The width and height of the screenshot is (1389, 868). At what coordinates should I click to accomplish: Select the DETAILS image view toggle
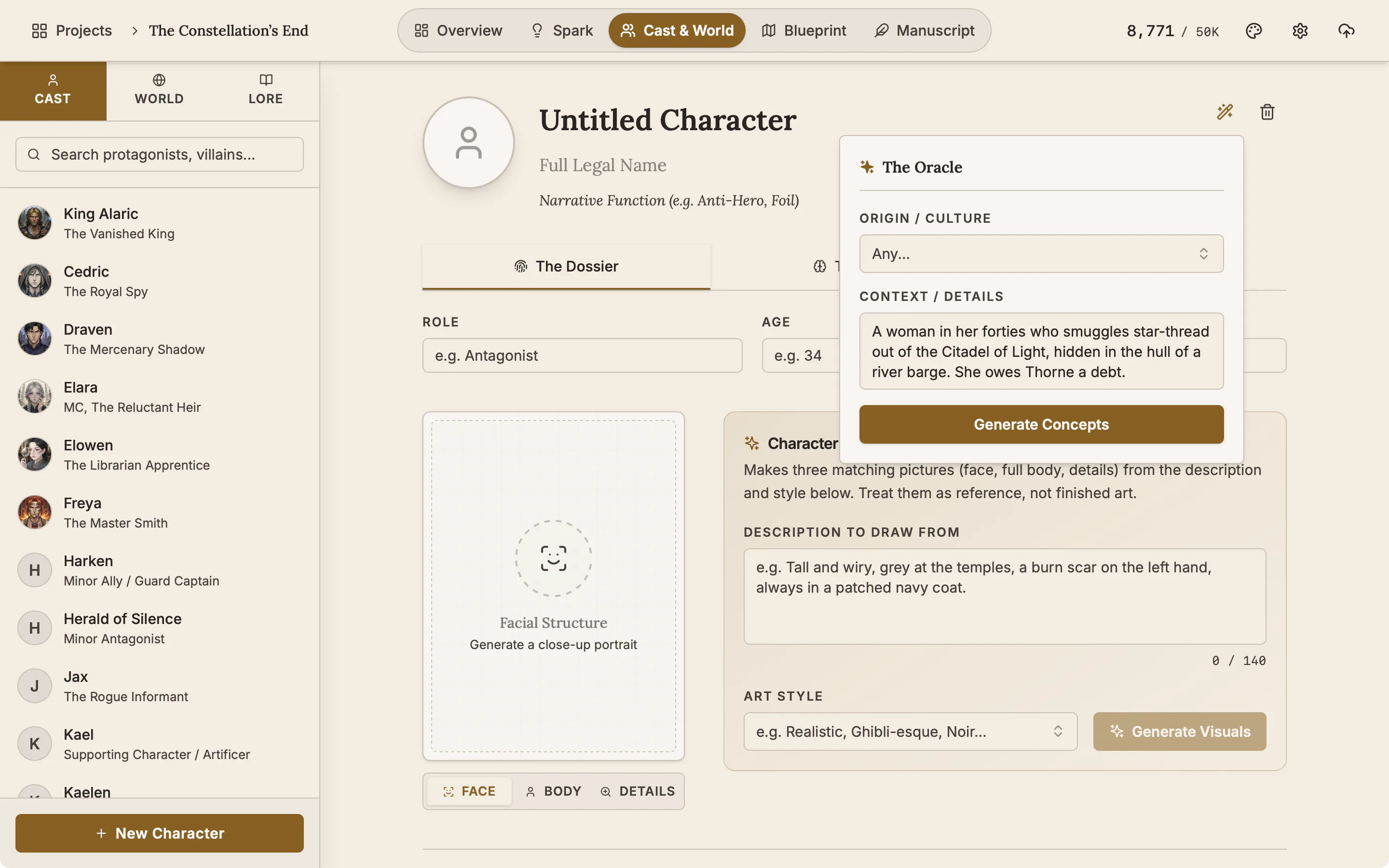pos(637,791)
